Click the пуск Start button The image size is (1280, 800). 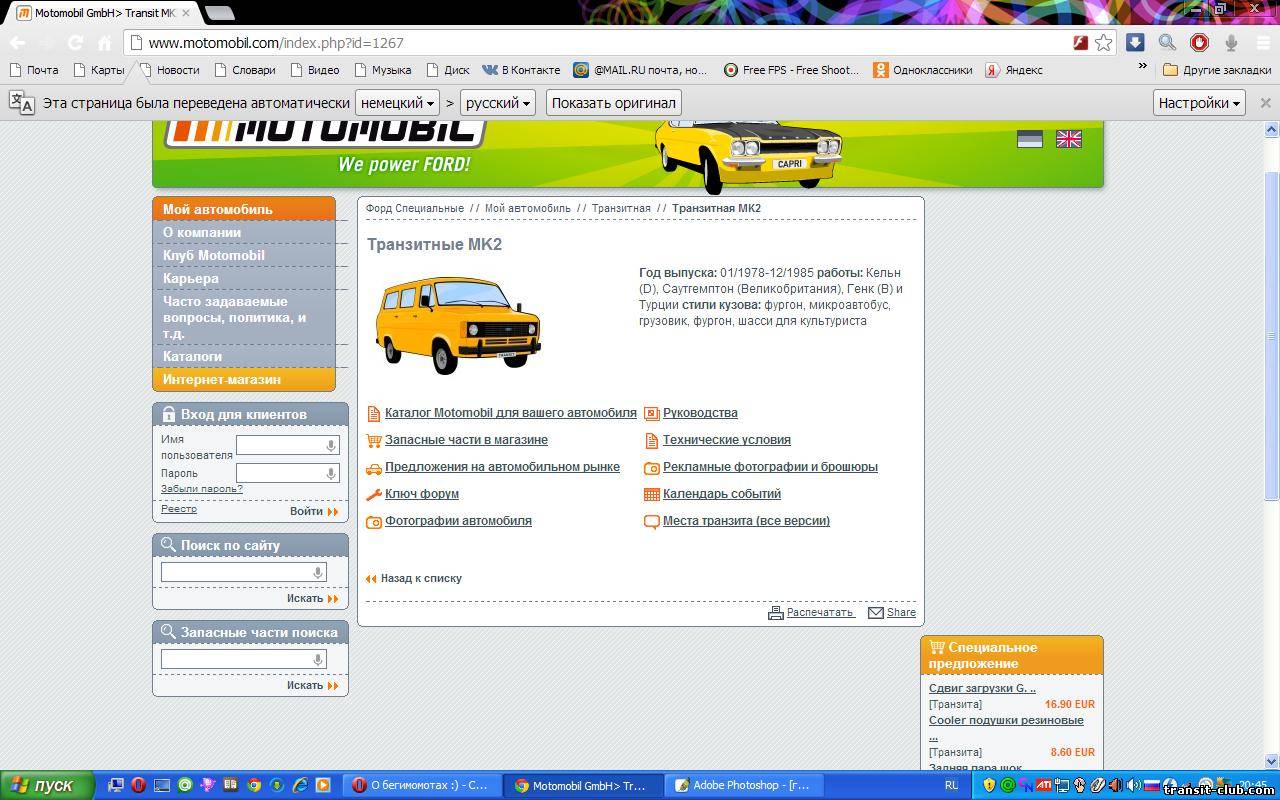point(46,785)
